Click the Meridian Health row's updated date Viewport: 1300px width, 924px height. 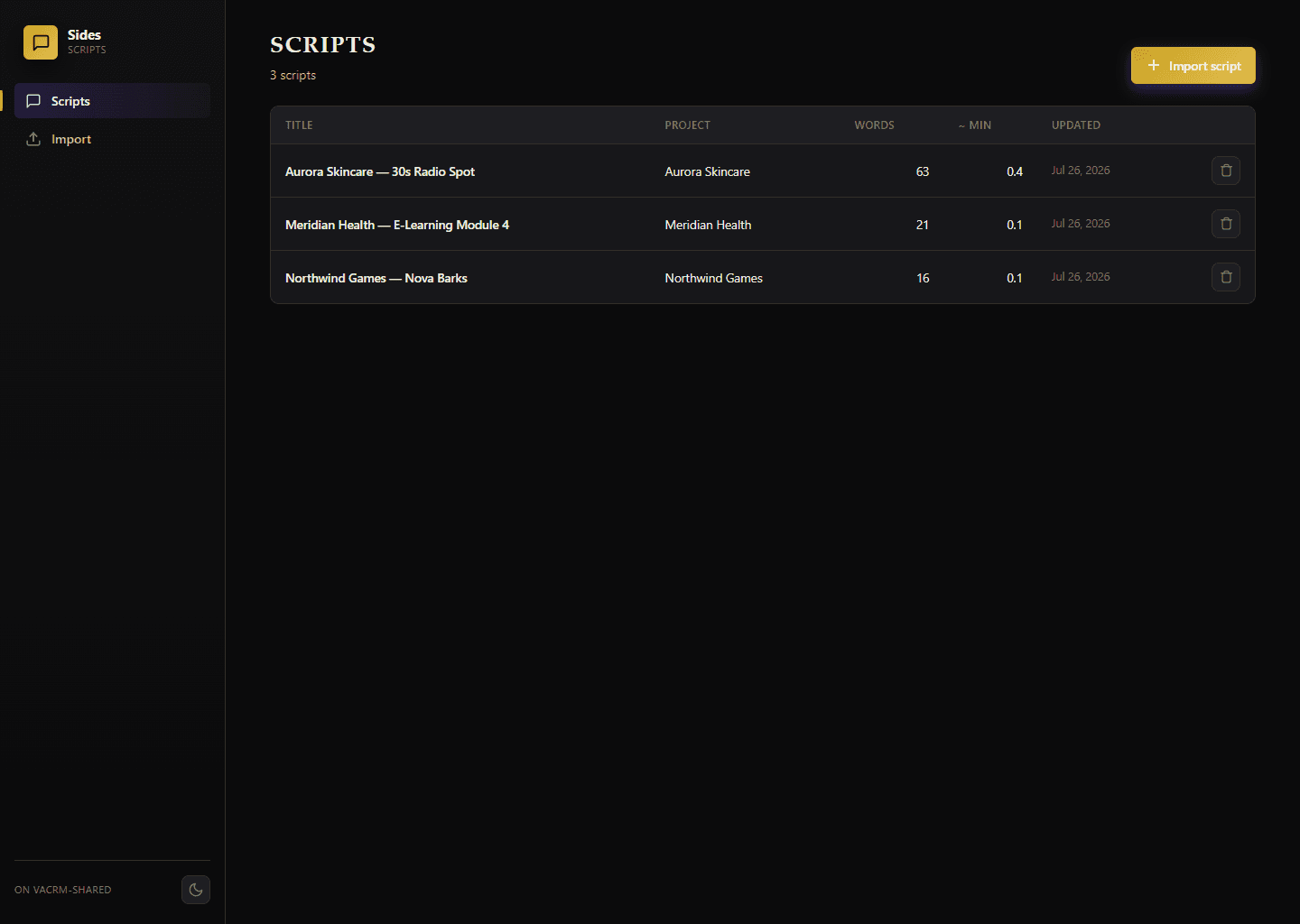tap(1081, 224)
